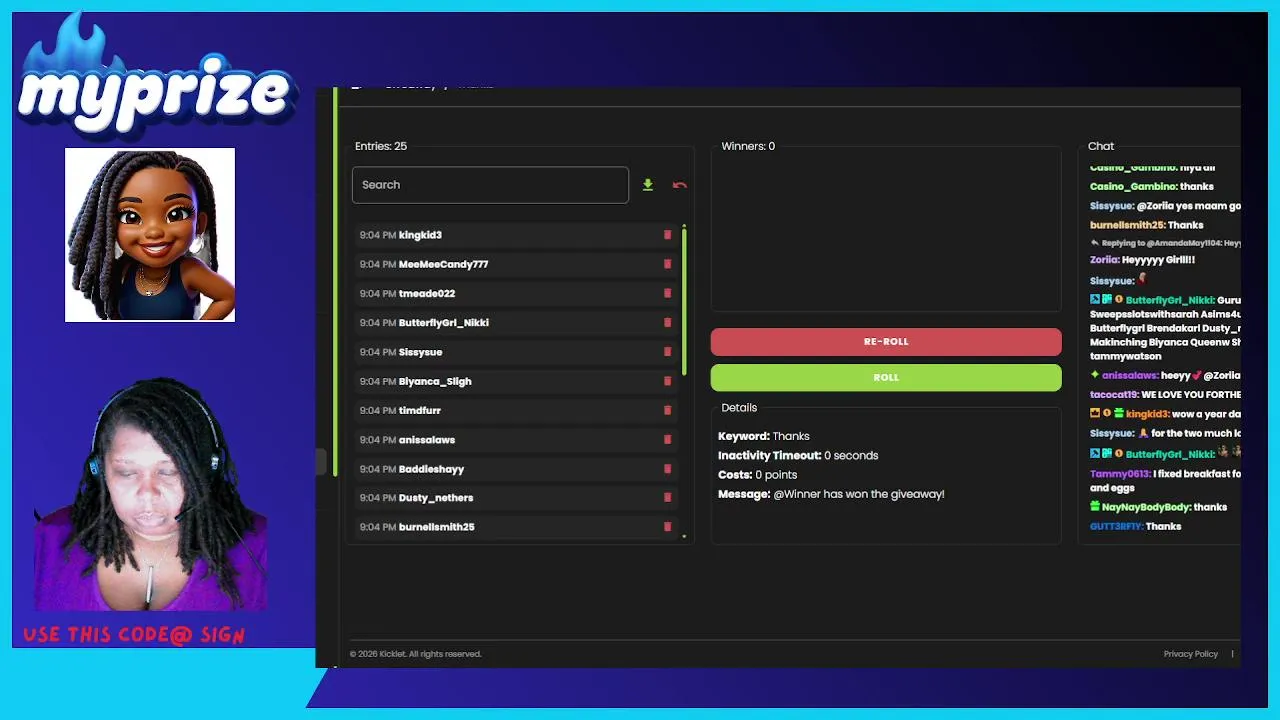Click GUTT3RFLY chat message
1280x720 pixels.
pyautogui.click(x=1136, y=526)
